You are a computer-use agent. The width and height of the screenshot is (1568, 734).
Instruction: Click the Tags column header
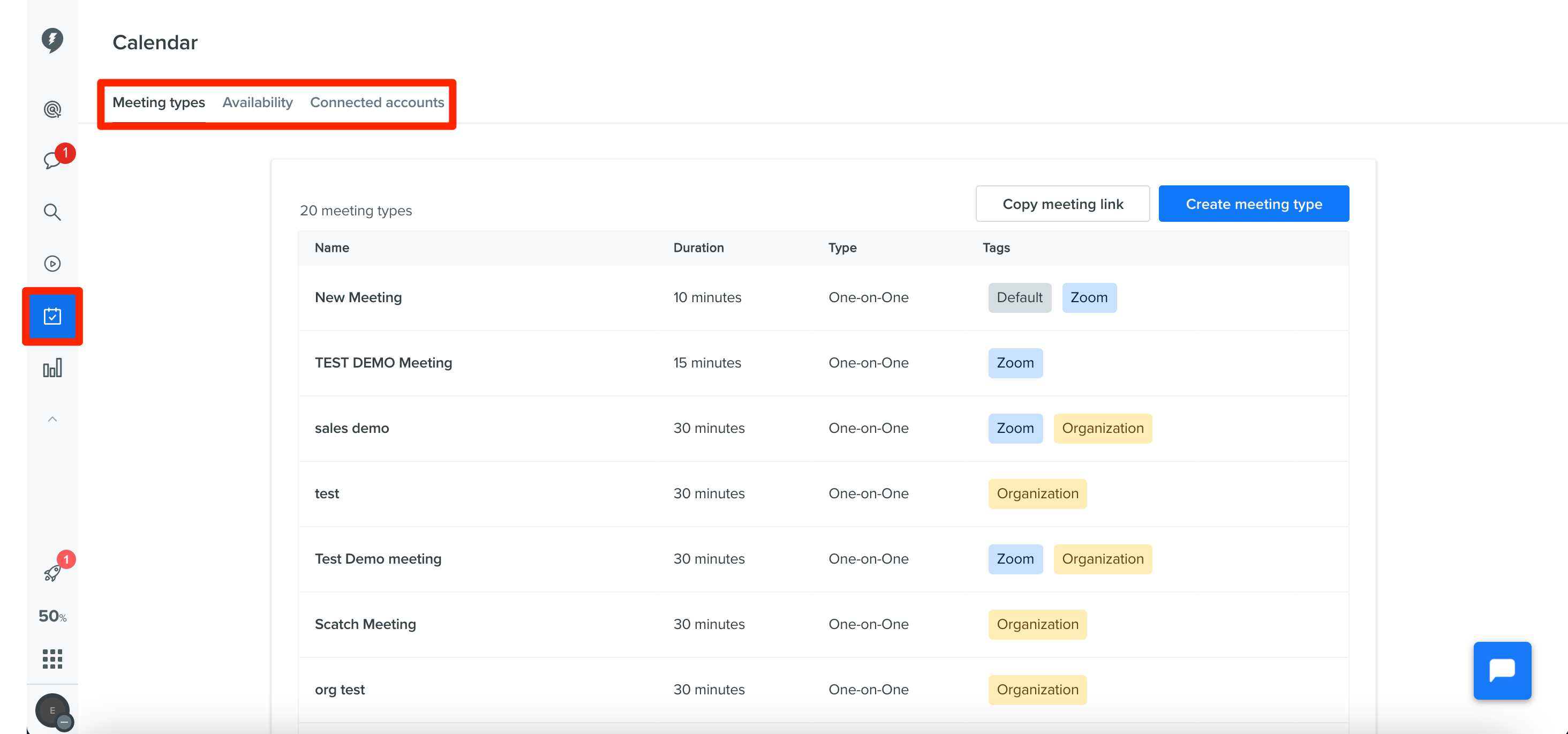[996, 248]
